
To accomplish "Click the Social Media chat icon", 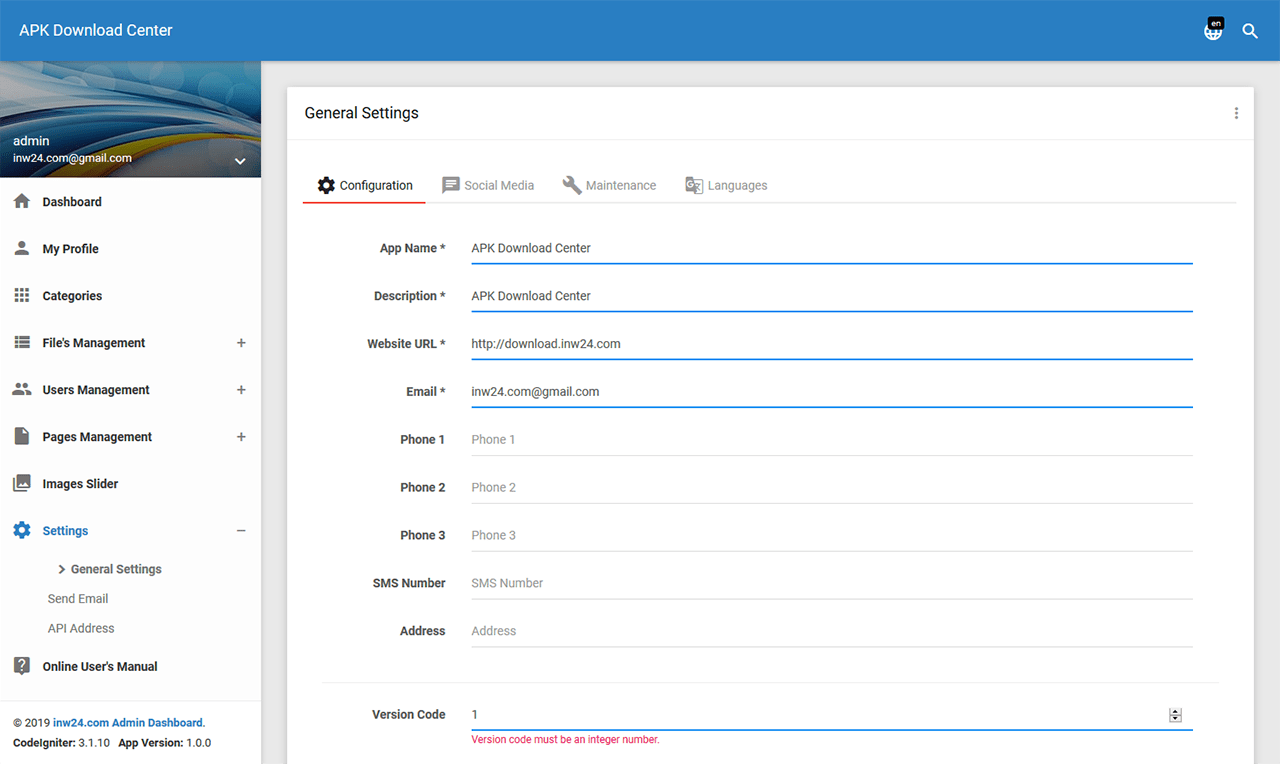I will coord(451,185).
